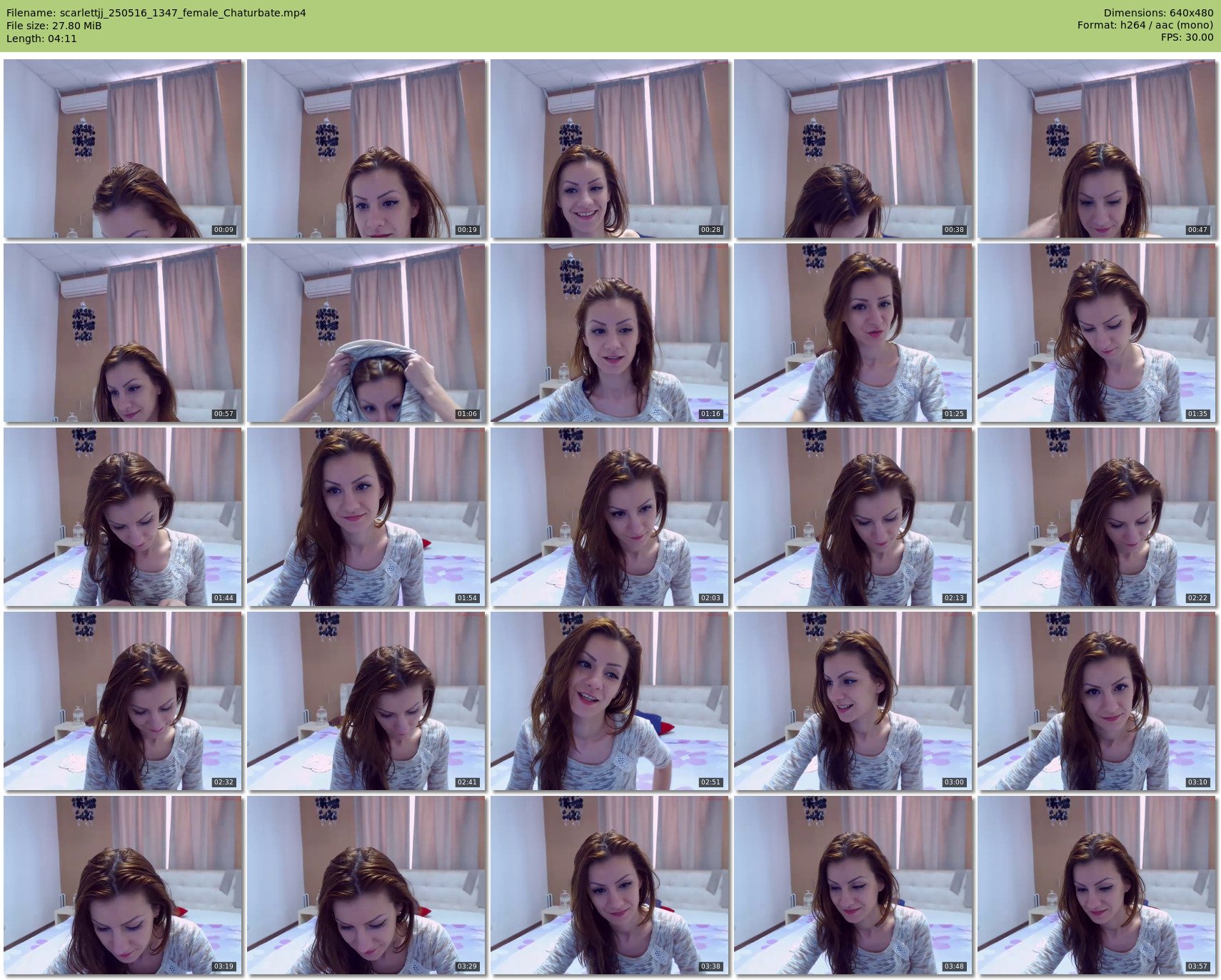1221x980 pixels.
Task: Select the 03:29 thumbnail
Action: pos(366,885)
